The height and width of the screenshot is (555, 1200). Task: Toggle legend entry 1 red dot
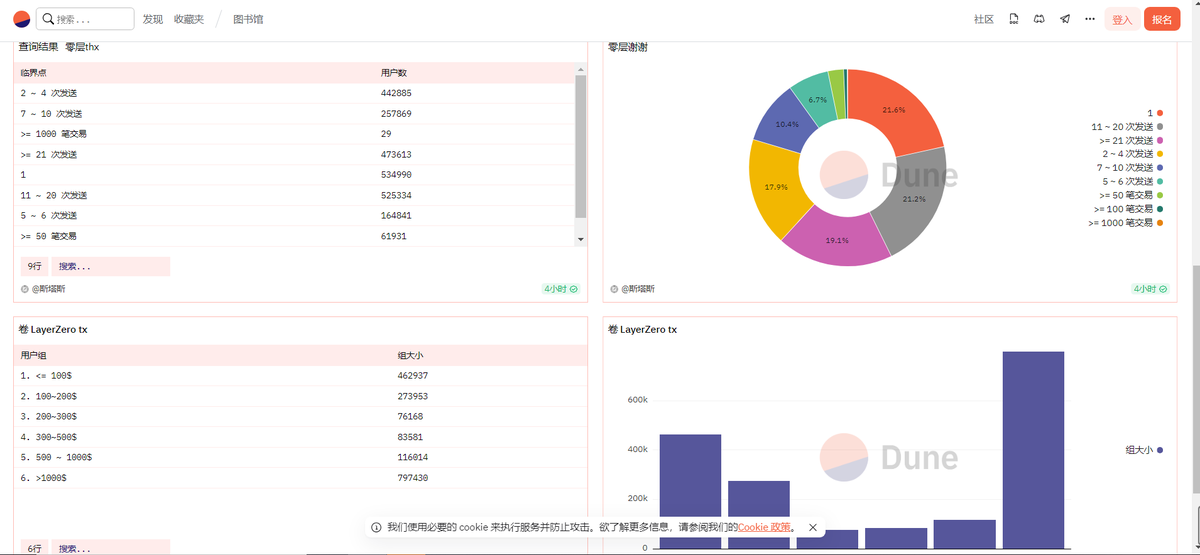tap(1155, 113)
